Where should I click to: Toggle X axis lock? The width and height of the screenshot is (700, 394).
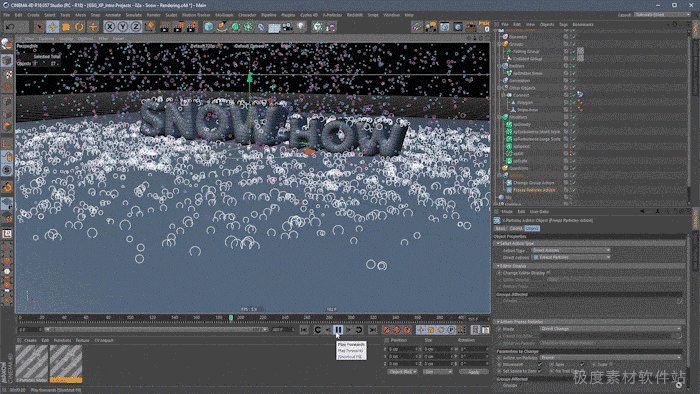coord(109,27)
